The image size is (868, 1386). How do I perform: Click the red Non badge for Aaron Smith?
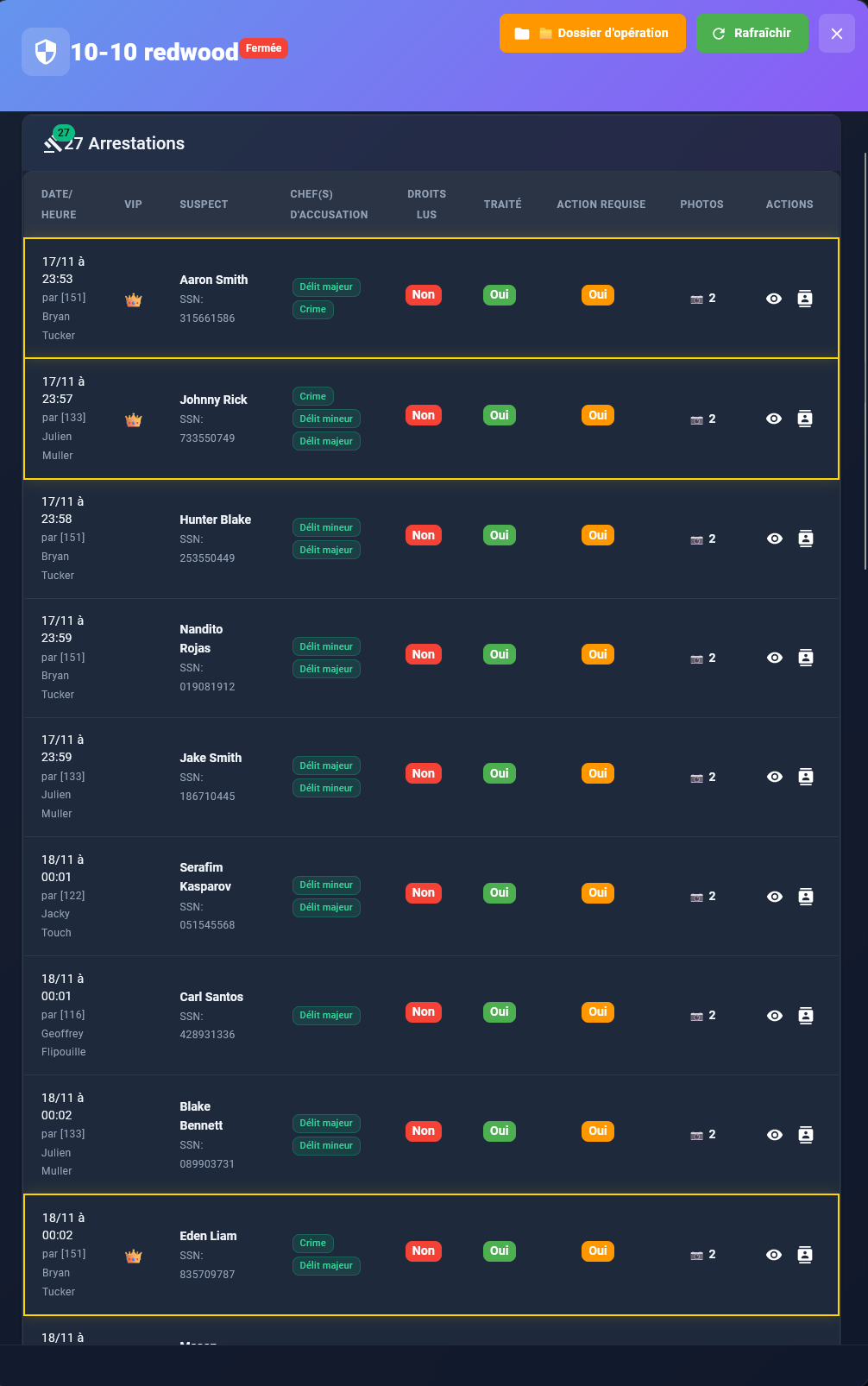(423, 295)
